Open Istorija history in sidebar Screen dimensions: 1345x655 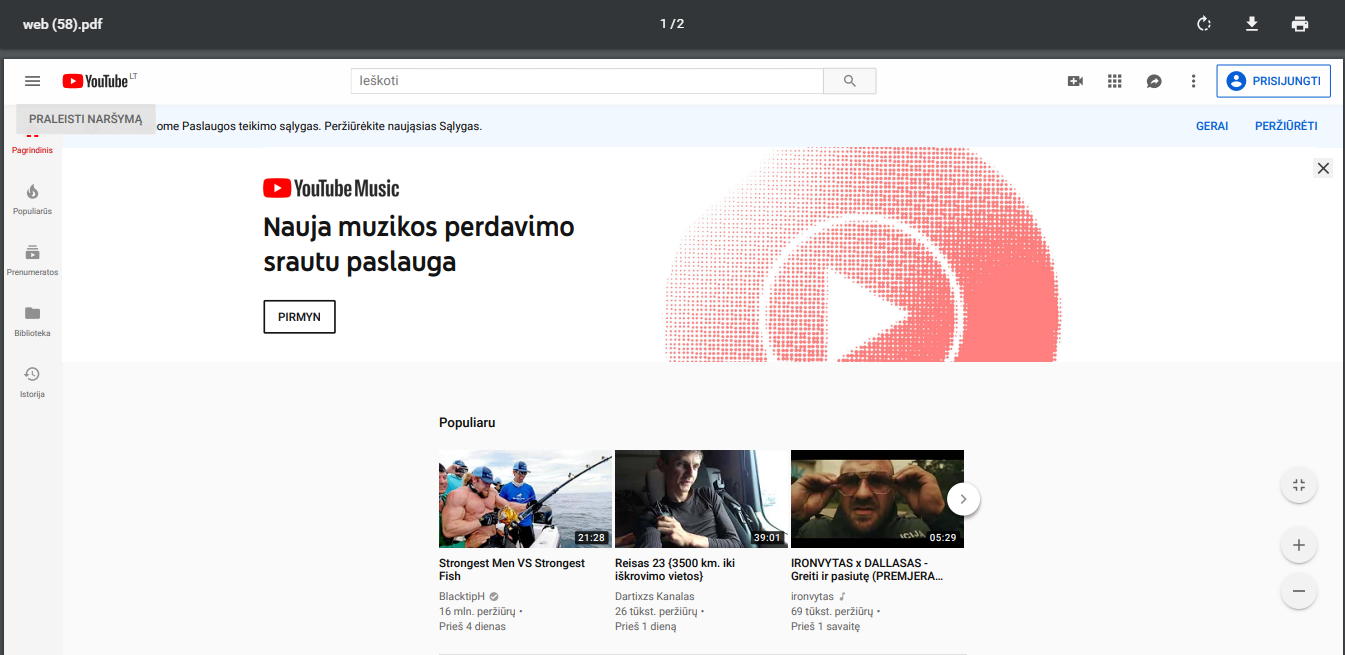(32, 382)
